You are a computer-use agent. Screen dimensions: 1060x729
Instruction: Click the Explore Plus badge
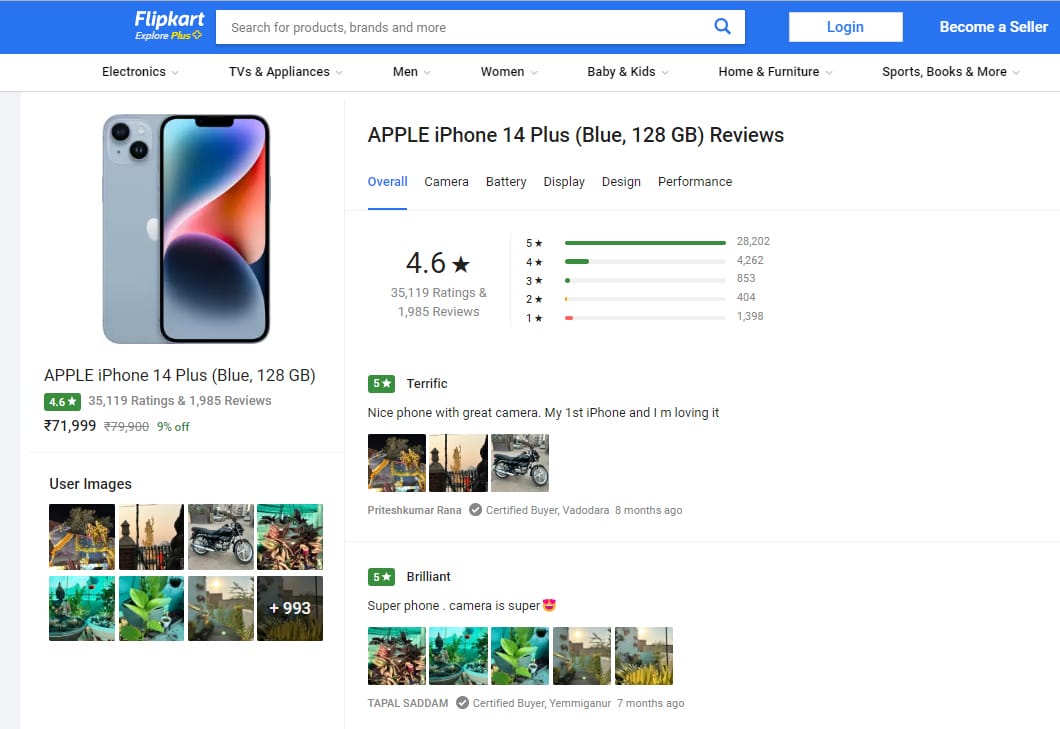click(x=168, y=35)
